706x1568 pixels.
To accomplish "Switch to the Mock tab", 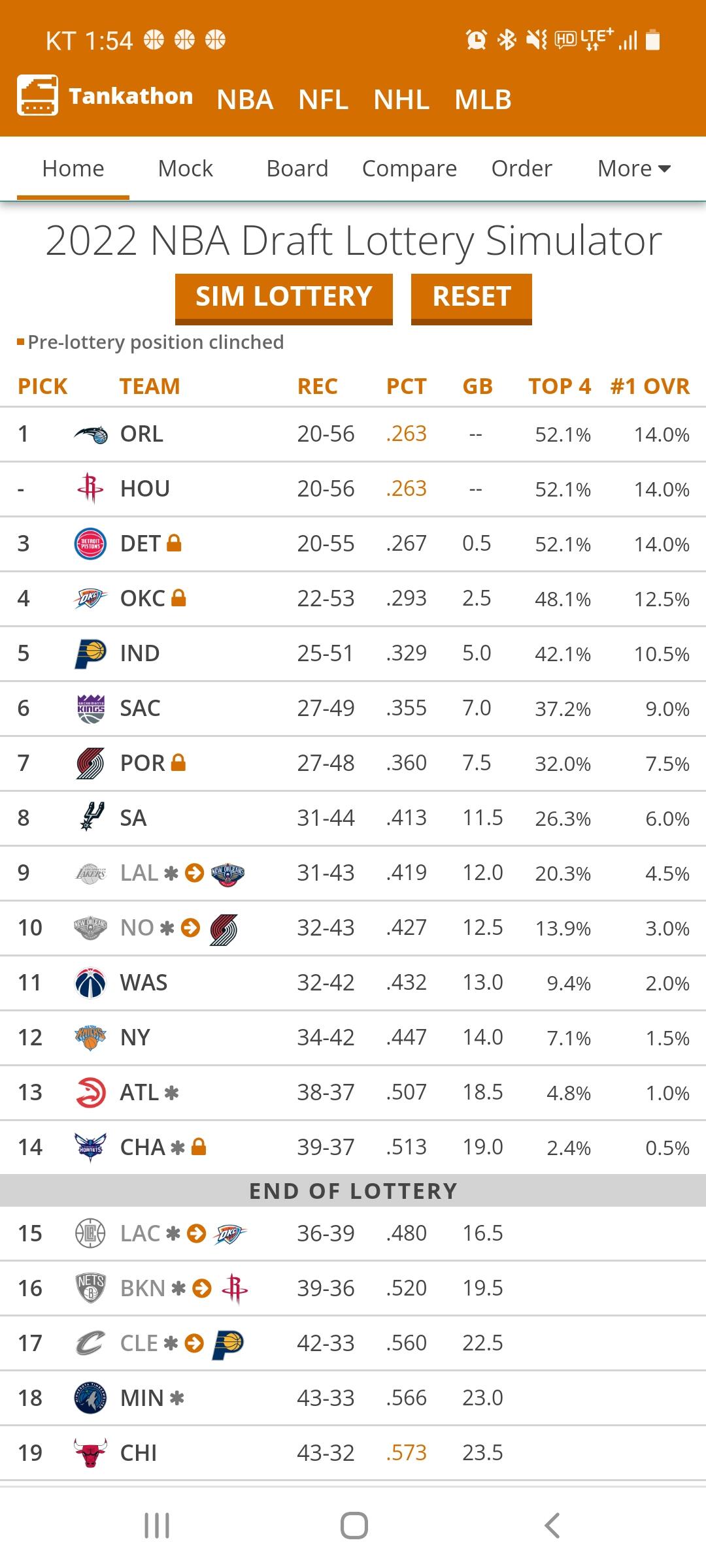I will pos(185,169).
